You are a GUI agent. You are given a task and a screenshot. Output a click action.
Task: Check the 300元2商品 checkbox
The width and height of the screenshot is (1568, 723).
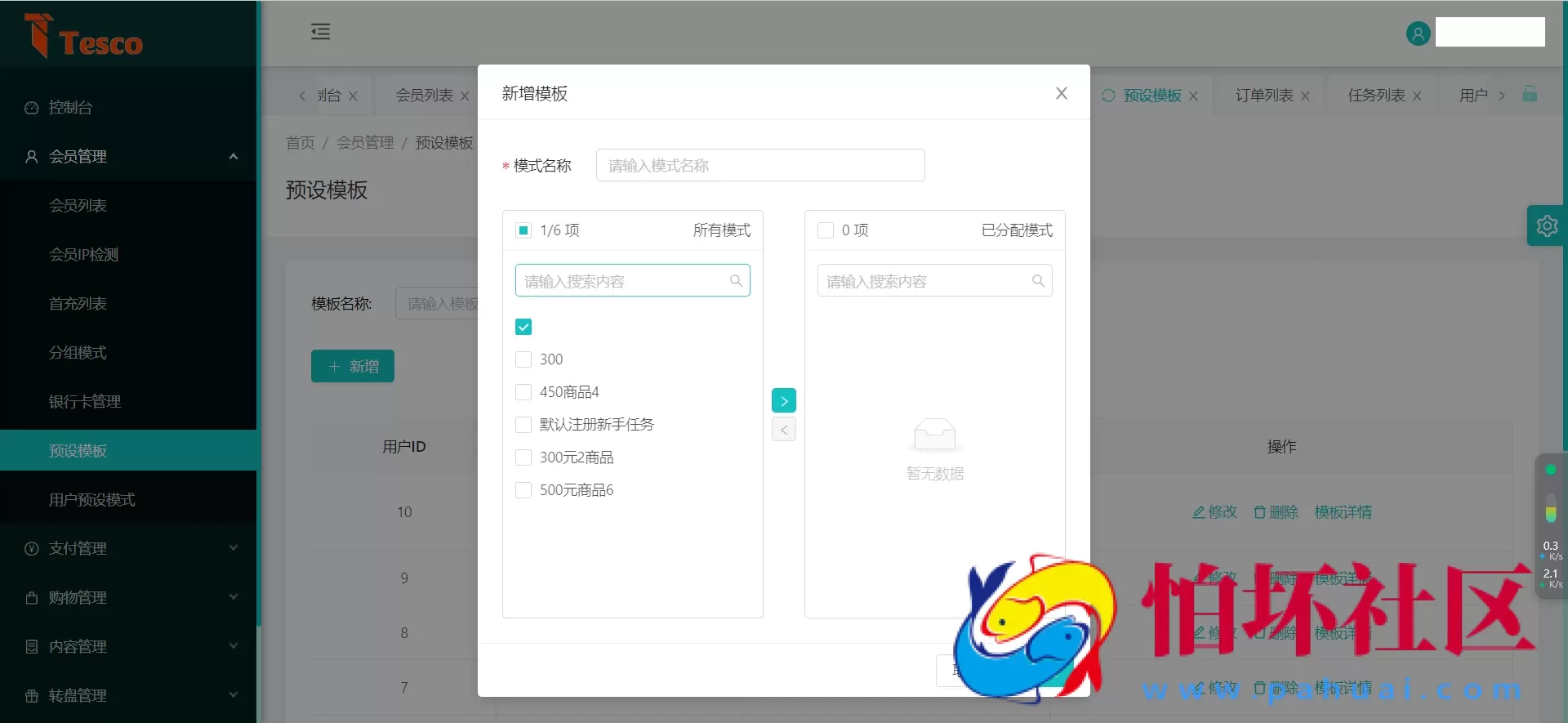click(x=523, y=457)
